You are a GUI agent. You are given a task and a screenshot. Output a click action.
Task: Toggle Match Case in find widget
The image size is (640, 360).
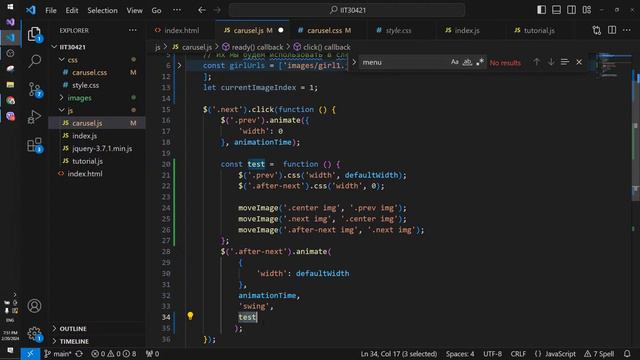pyautogui.click(x=455, y=62)
